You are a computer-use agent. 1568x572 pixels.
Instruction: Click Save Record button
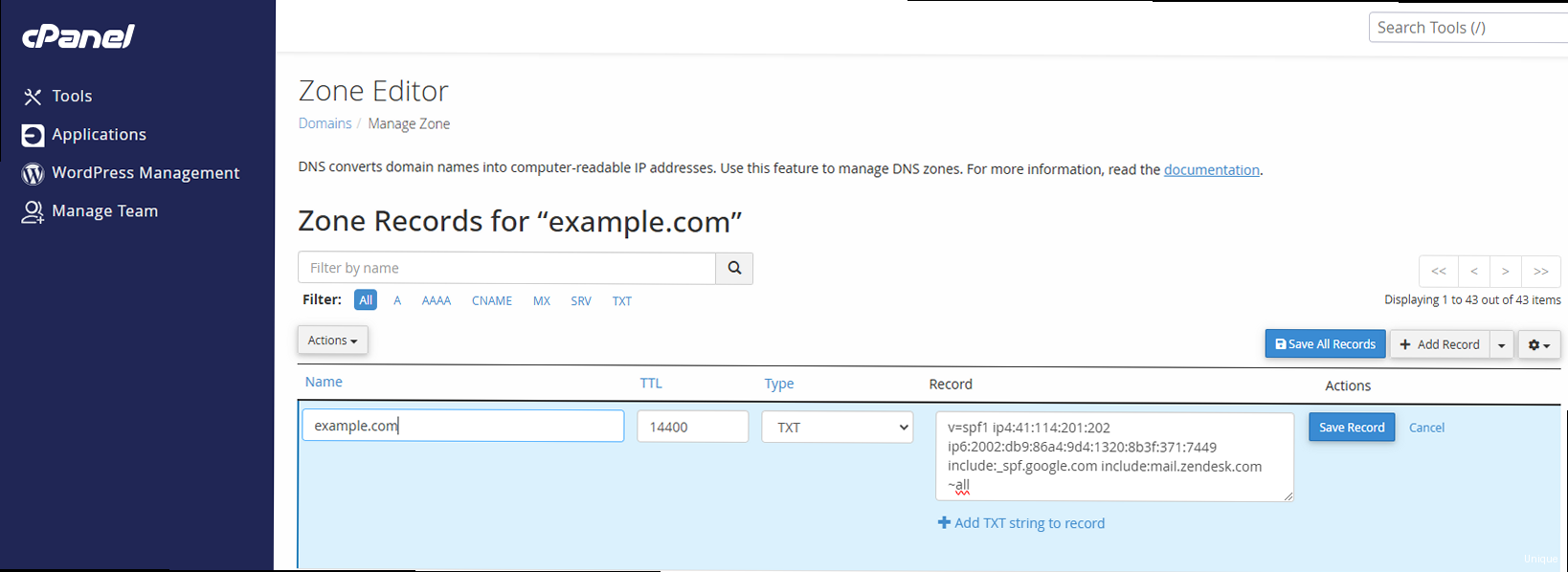coord(1351,428)
